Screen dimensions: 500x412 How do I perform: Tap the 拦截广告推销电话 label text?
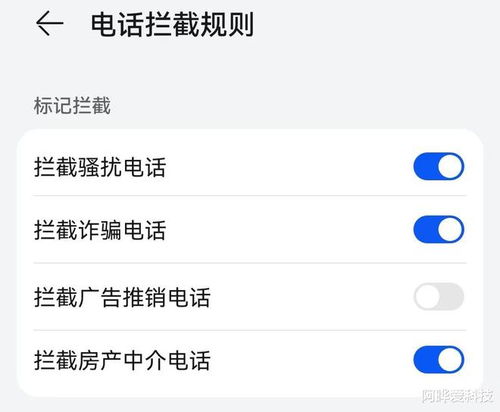[x=122, y=297]
